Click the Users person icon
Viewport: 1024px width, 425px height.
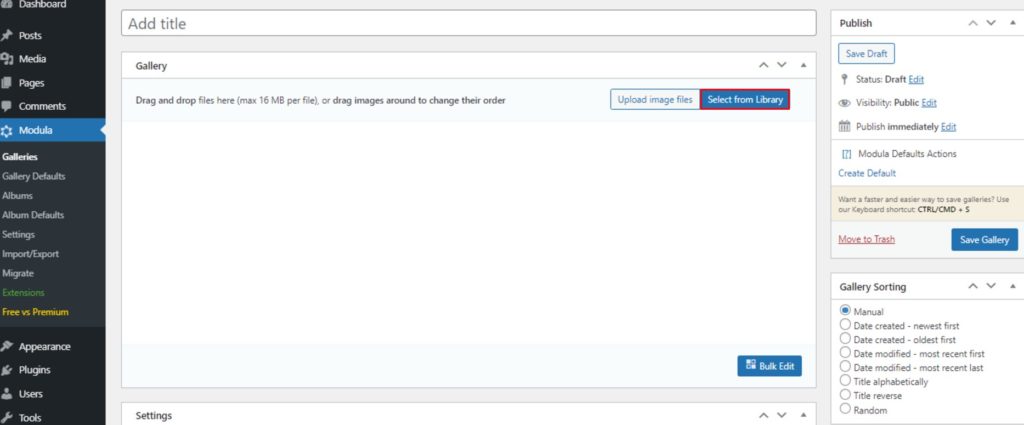coord(8,393)
